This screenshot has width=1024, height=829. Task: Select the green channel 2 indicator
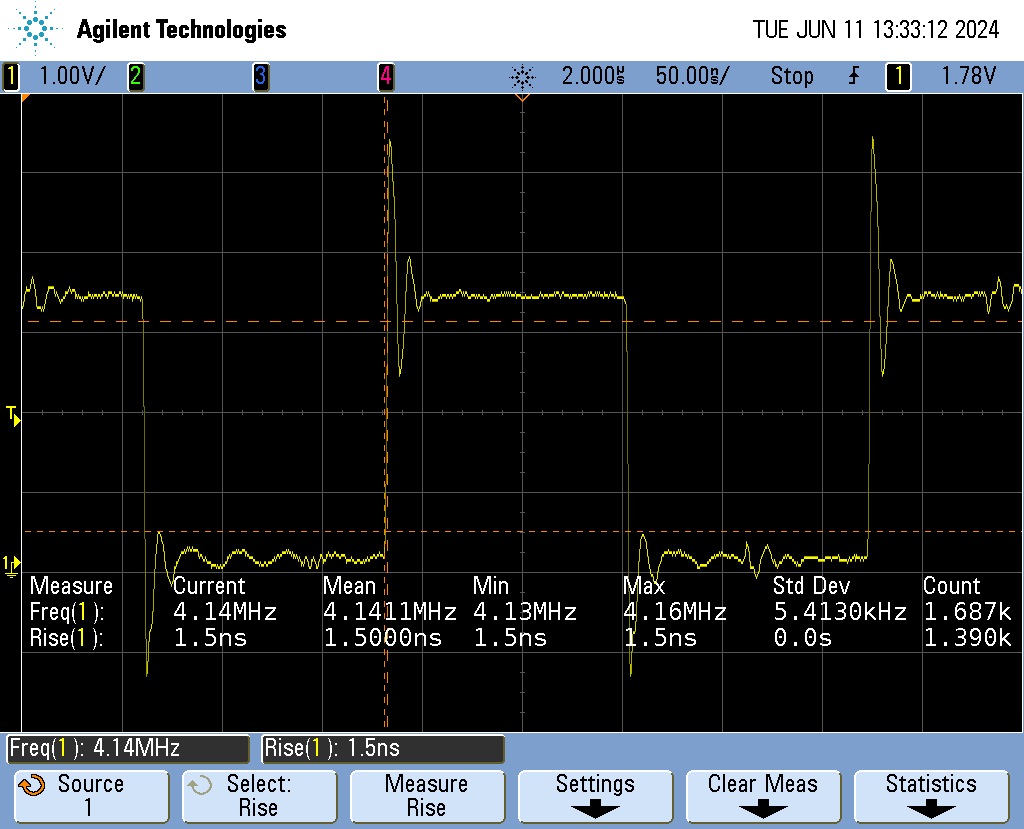coord(135,76)
